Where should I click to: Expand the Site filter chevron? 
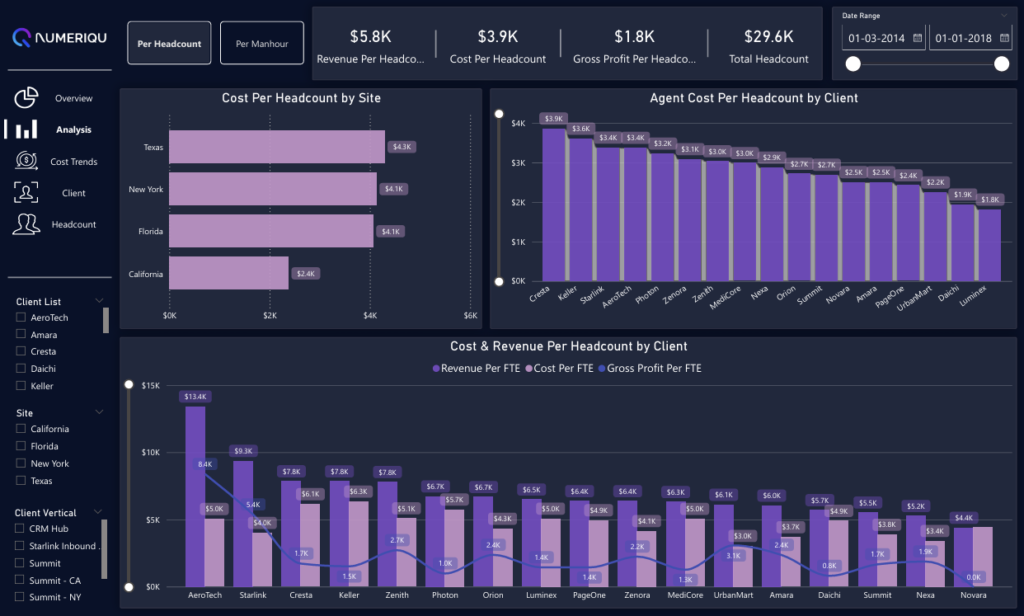click(99, 412)
